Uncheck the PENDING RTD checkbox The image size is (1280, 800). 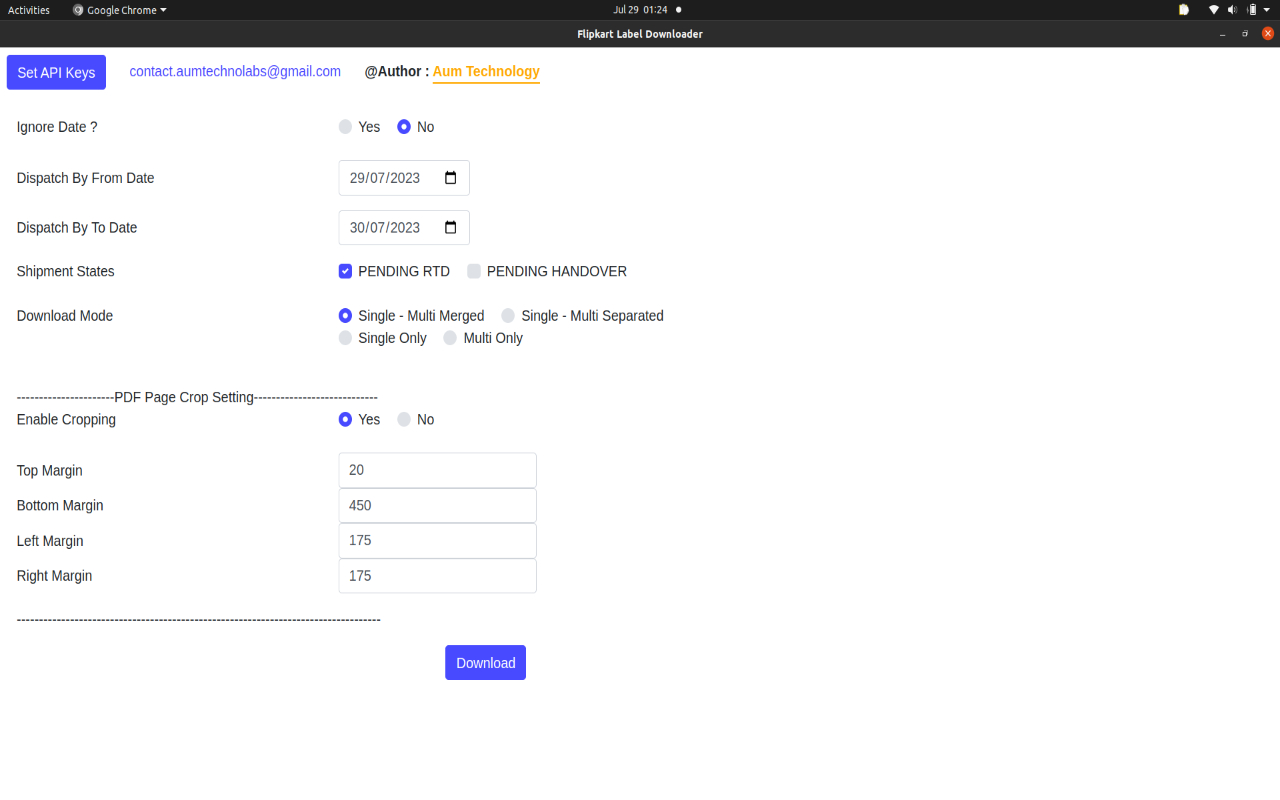(346, 271)
